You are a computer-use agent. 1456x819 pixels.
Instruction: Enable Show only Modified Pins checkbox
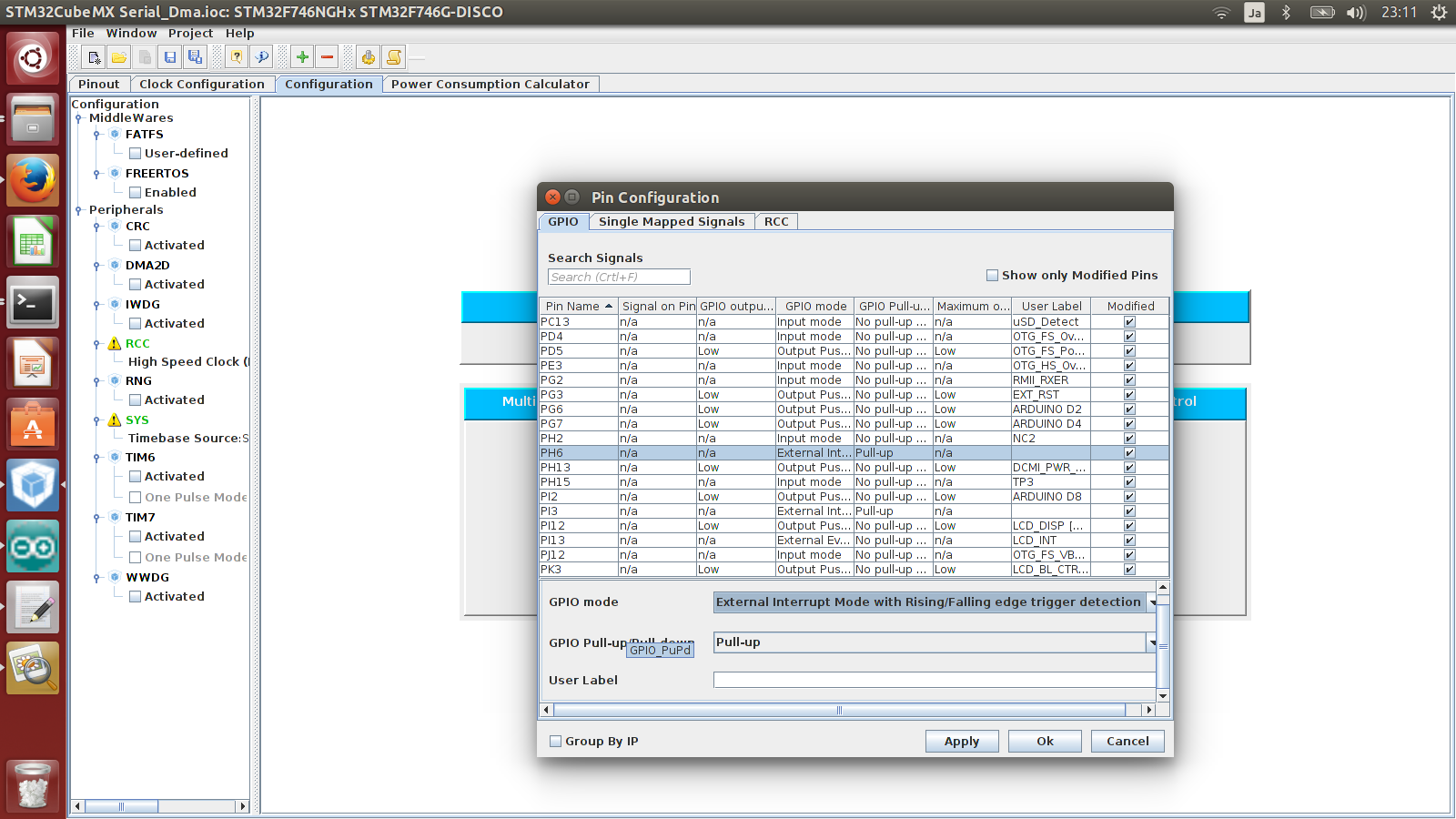click(x=992, y=275)
